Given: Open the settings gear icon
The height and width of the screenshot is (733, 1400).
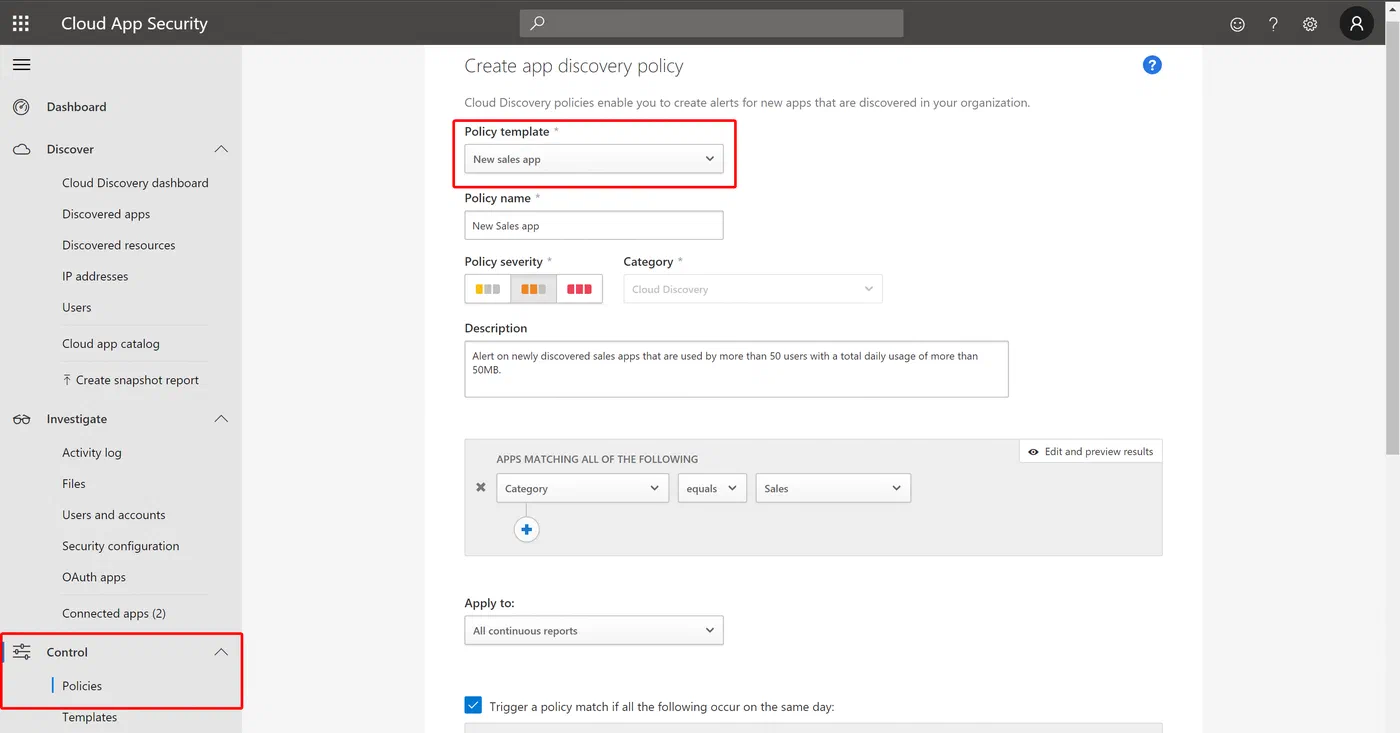Looking at the screenshot, I should 1310,24.
